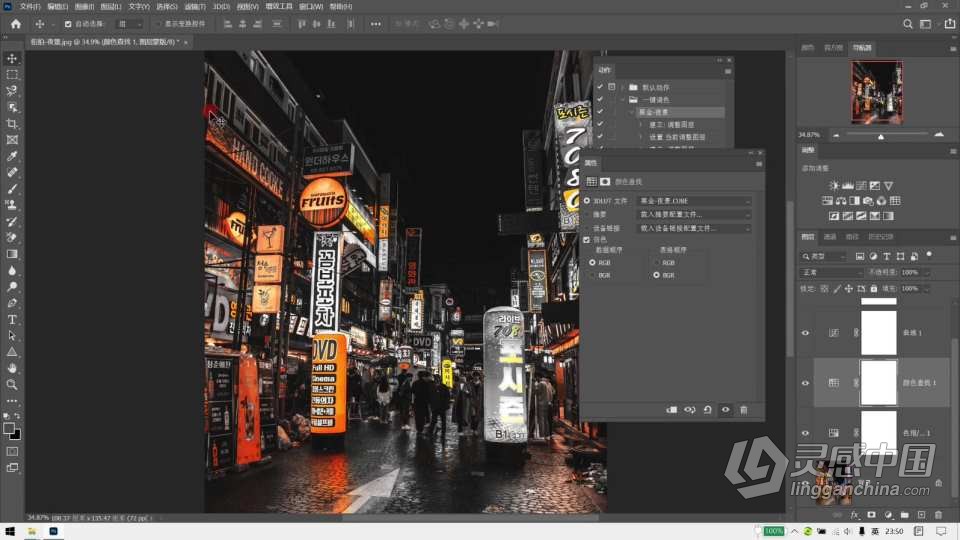
Task: Reset the adjustment to defaults in Properties
Action: (x=708, y=410)
